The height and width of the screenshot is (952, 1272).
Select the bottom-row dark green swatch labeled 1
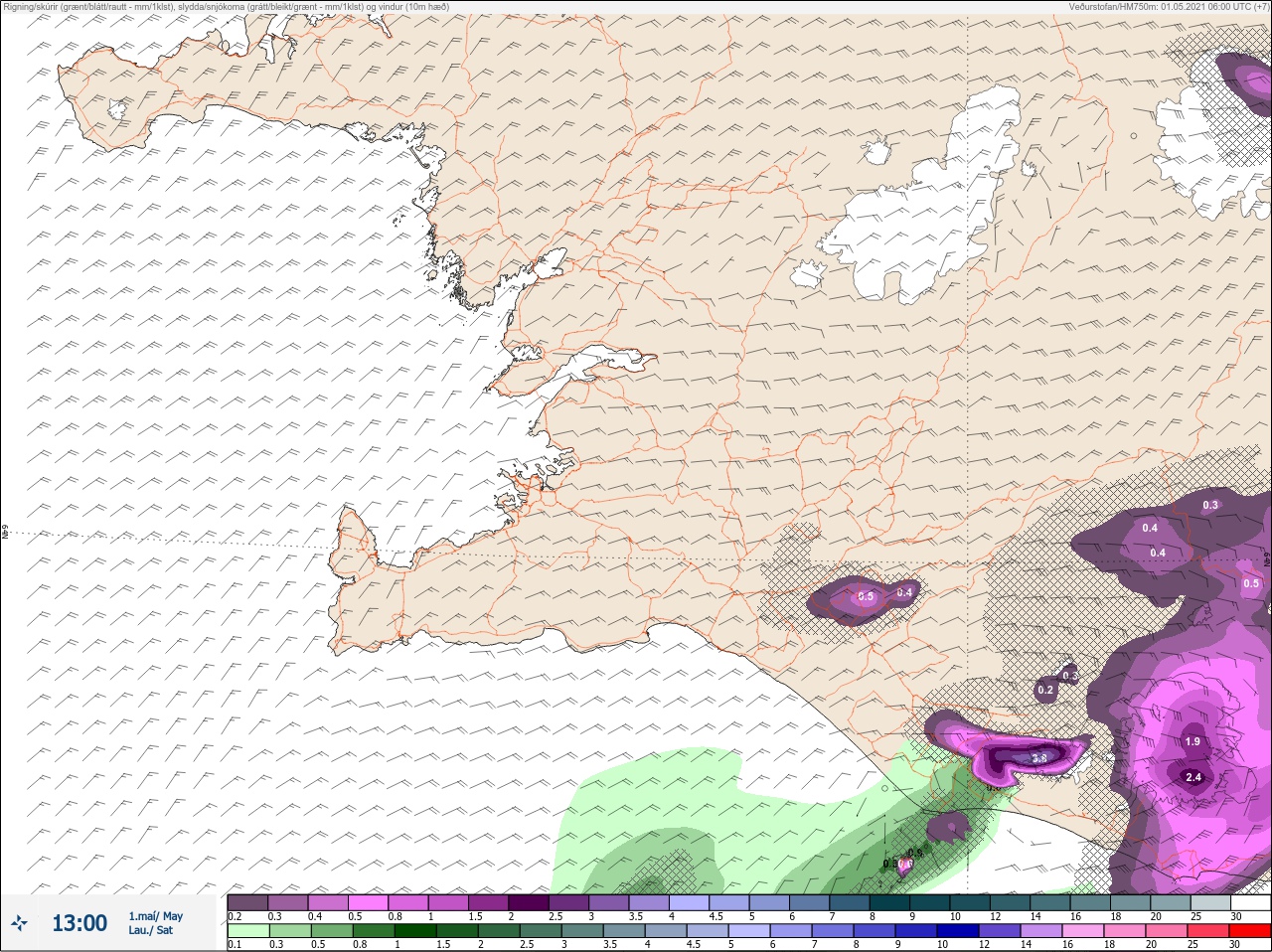[x=415, y=931]
